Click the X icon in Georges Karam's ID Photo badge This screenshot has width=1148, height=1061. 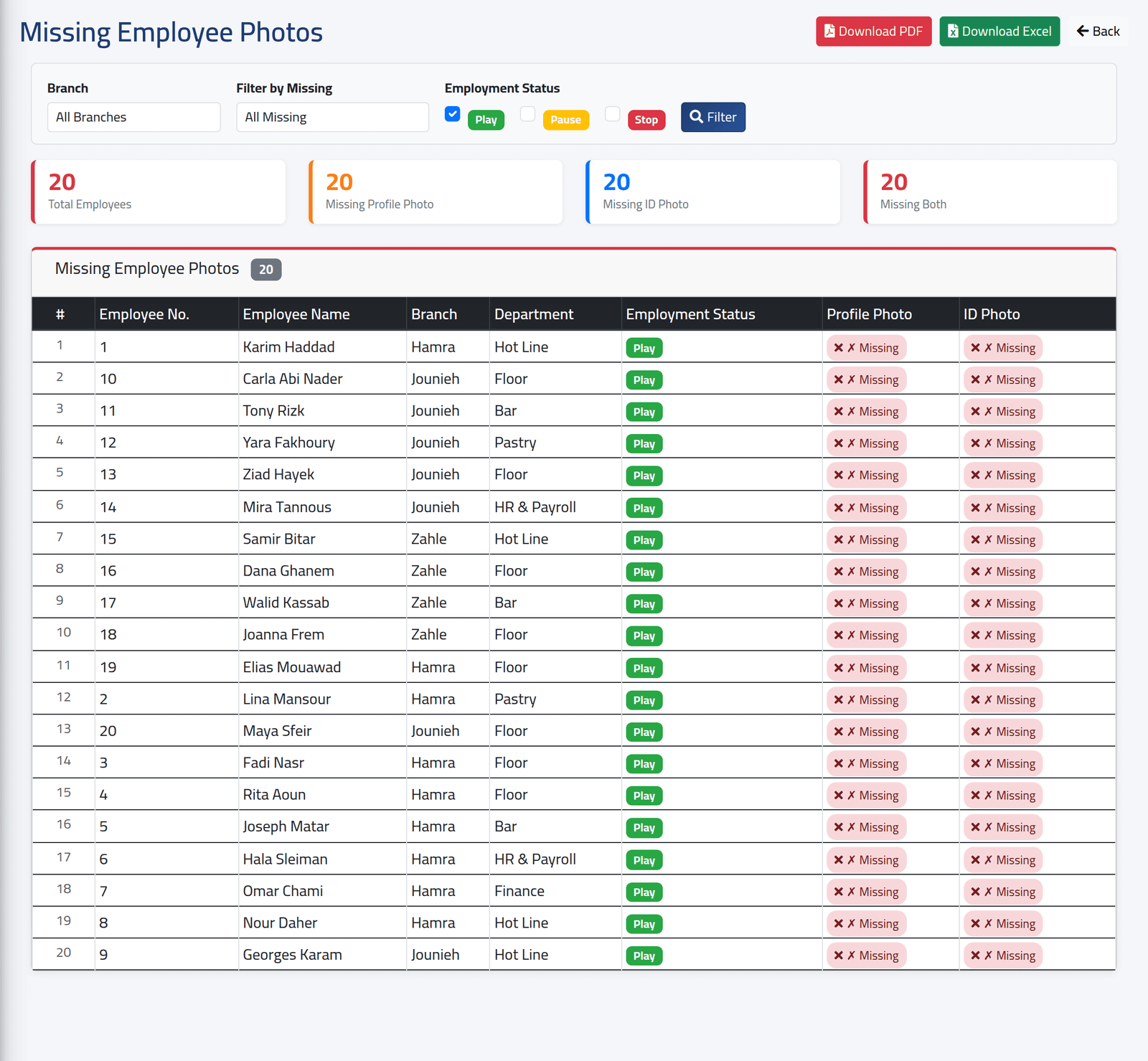975,955
